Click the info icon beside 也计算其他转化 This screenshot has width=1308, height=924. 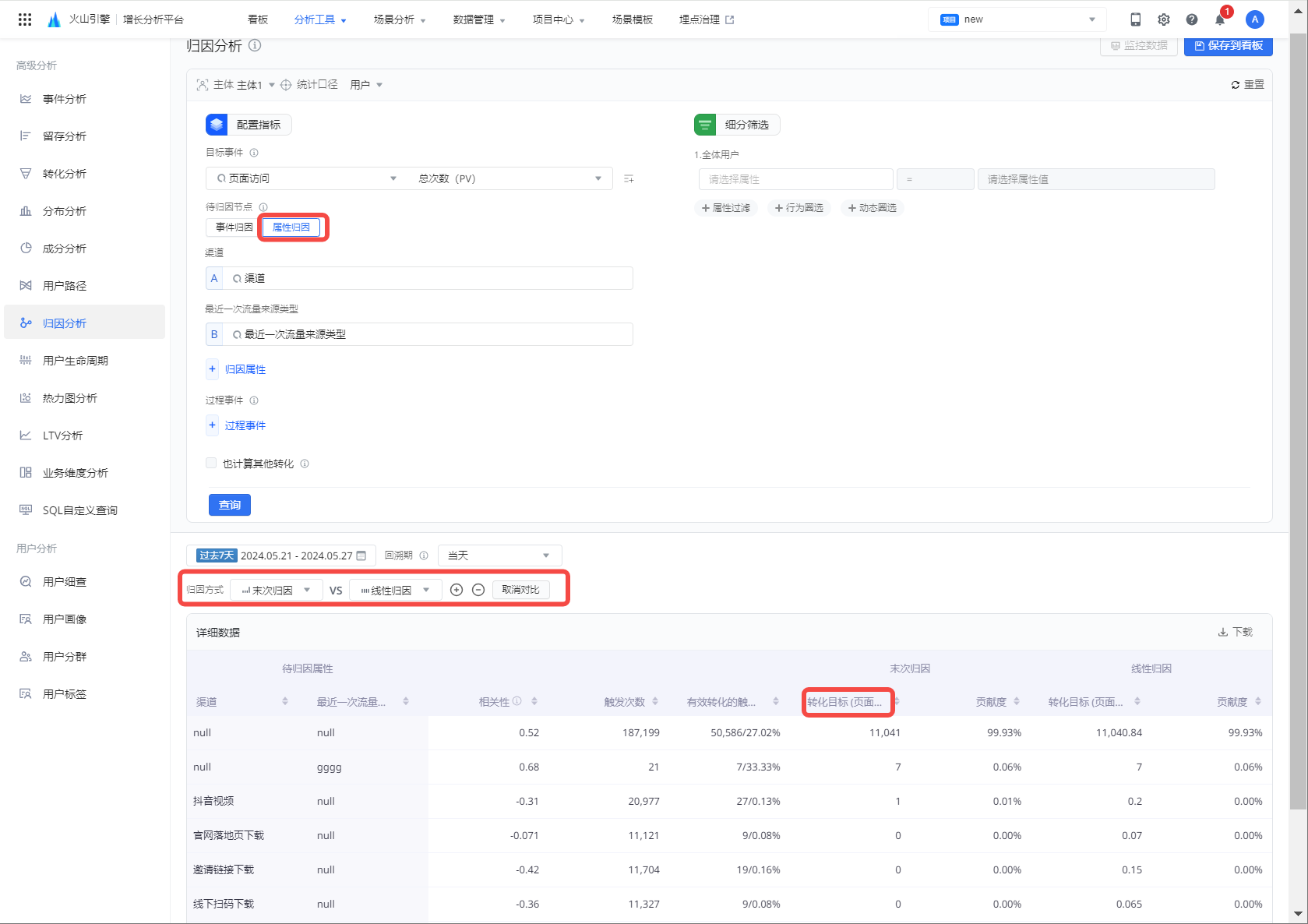[305, 464]
